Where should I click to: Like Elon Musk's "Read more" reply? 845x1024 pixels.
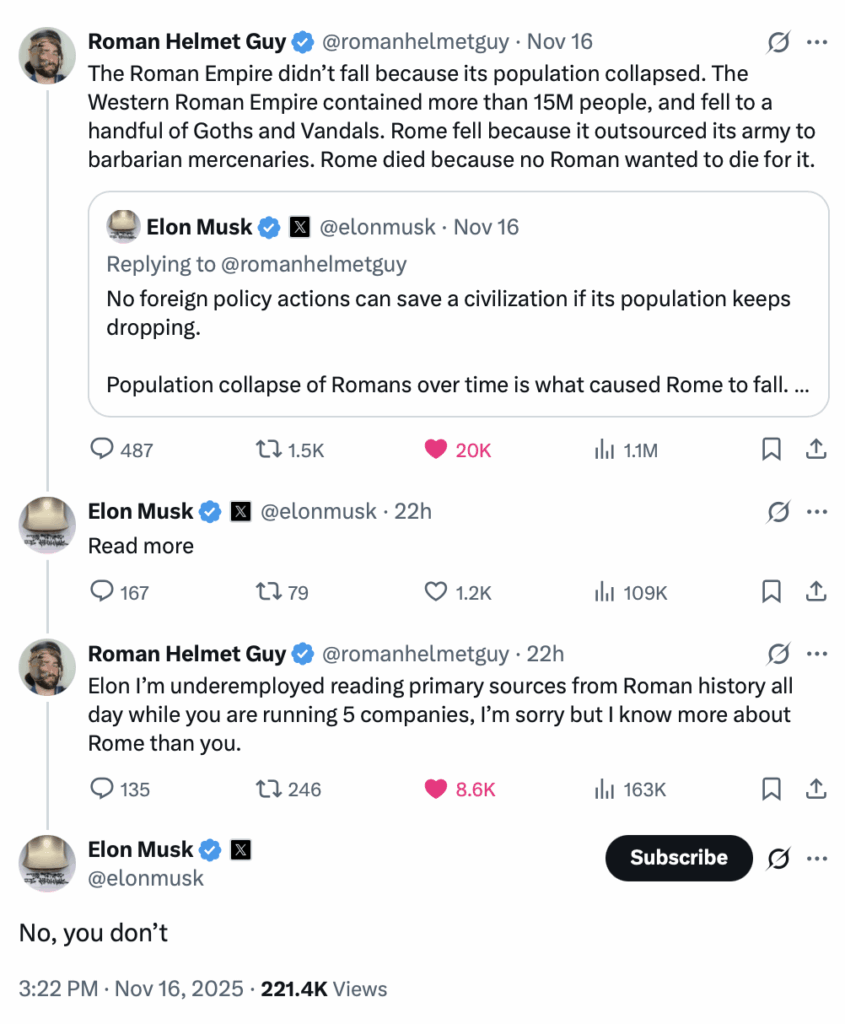pyautogui.click(x=436, y=592)
